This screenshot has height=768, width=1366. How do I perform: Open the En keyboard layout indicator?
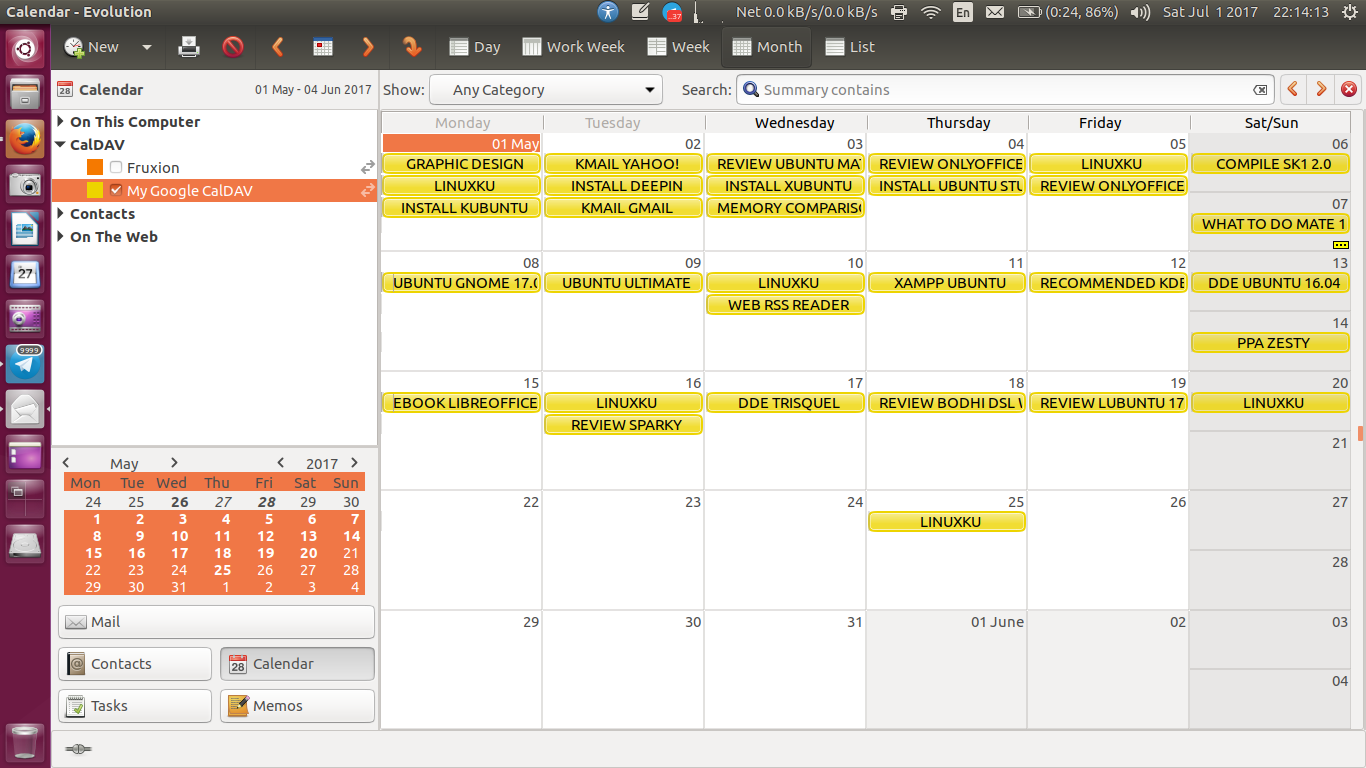963,12
